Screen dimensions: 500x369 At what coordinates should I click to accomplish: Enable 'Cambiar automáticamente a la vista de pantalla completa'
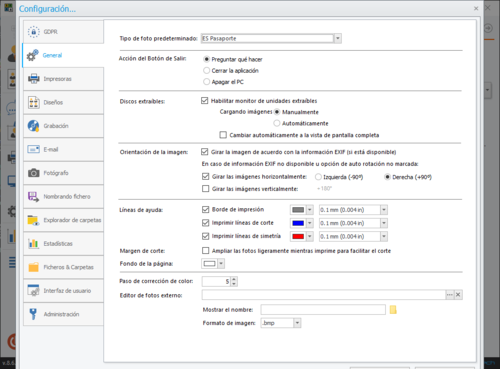223,135
